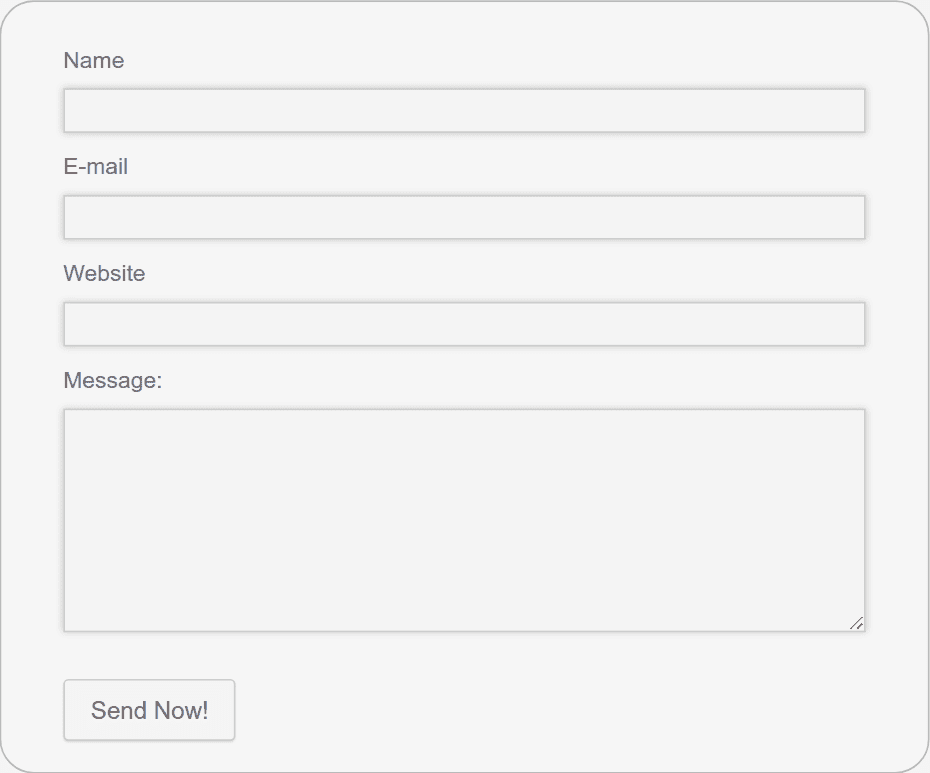
Task: Select the field between E-mail and Message
Action: 464,324
